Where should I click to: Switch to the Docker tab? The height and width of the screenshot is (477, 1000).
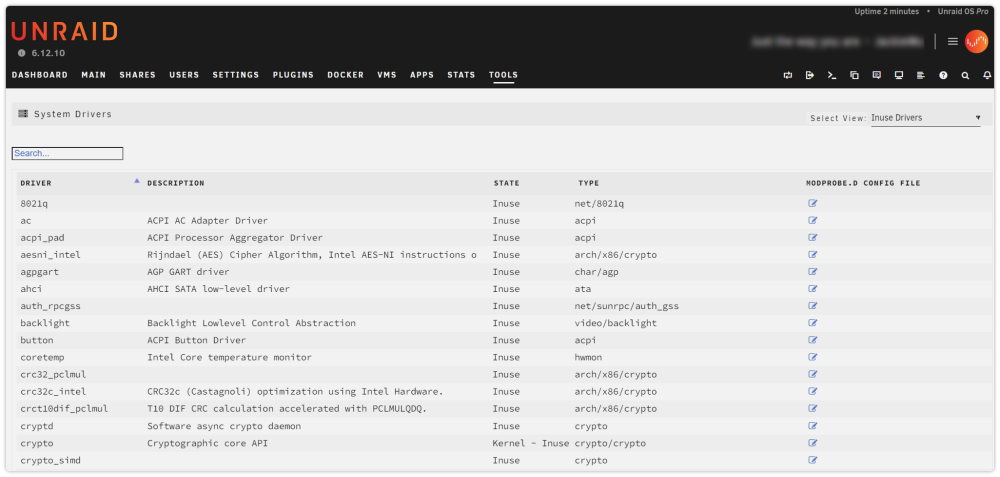pyautogui.click(x=346, y=75)
